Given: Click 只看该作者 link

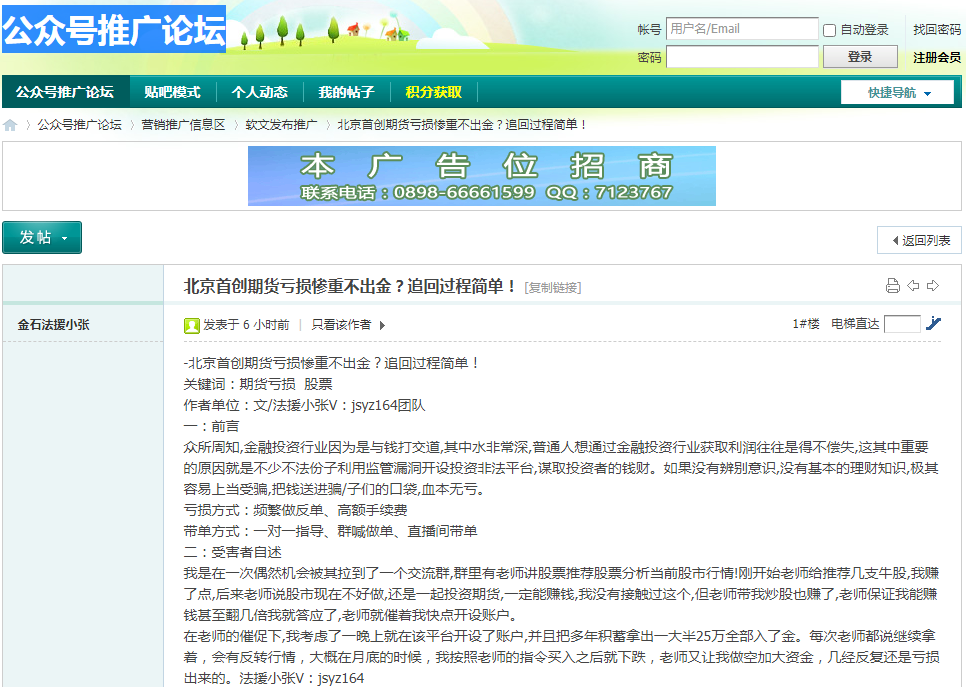Looking at the screenshot, I should pos(341,325).
